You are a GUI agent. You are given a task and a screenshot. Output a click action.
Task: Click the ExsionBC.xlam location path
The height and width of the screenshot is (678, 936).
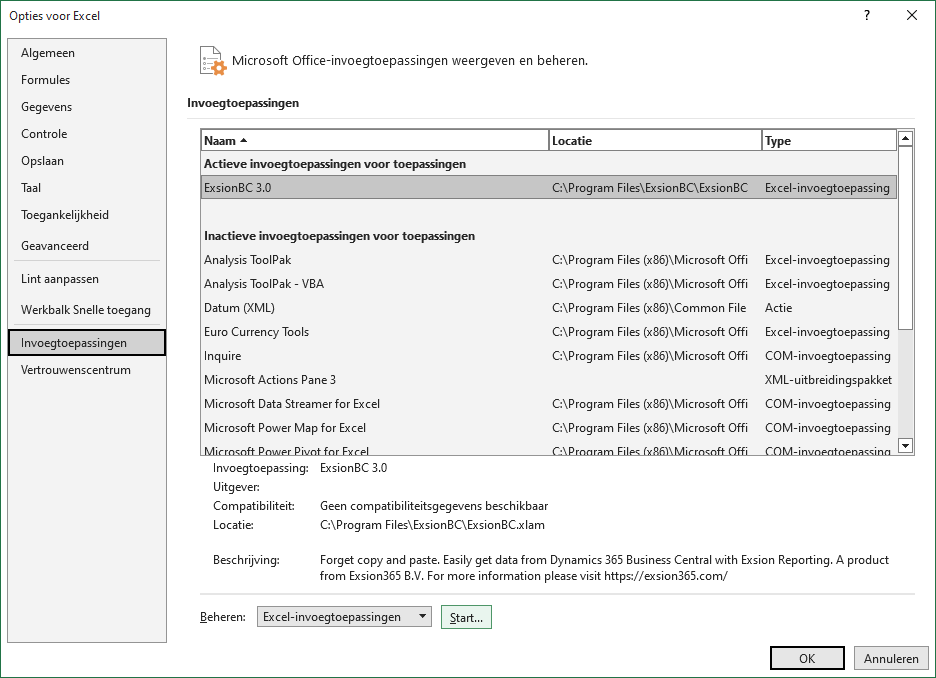(x=432, y=525)
